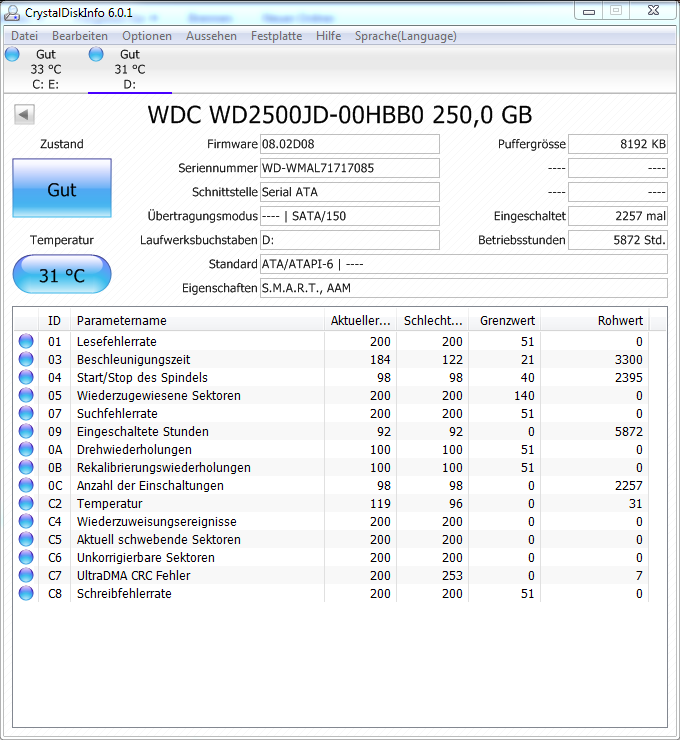
Task: Sort by Parametername column header
Action: tap(197, 320)
